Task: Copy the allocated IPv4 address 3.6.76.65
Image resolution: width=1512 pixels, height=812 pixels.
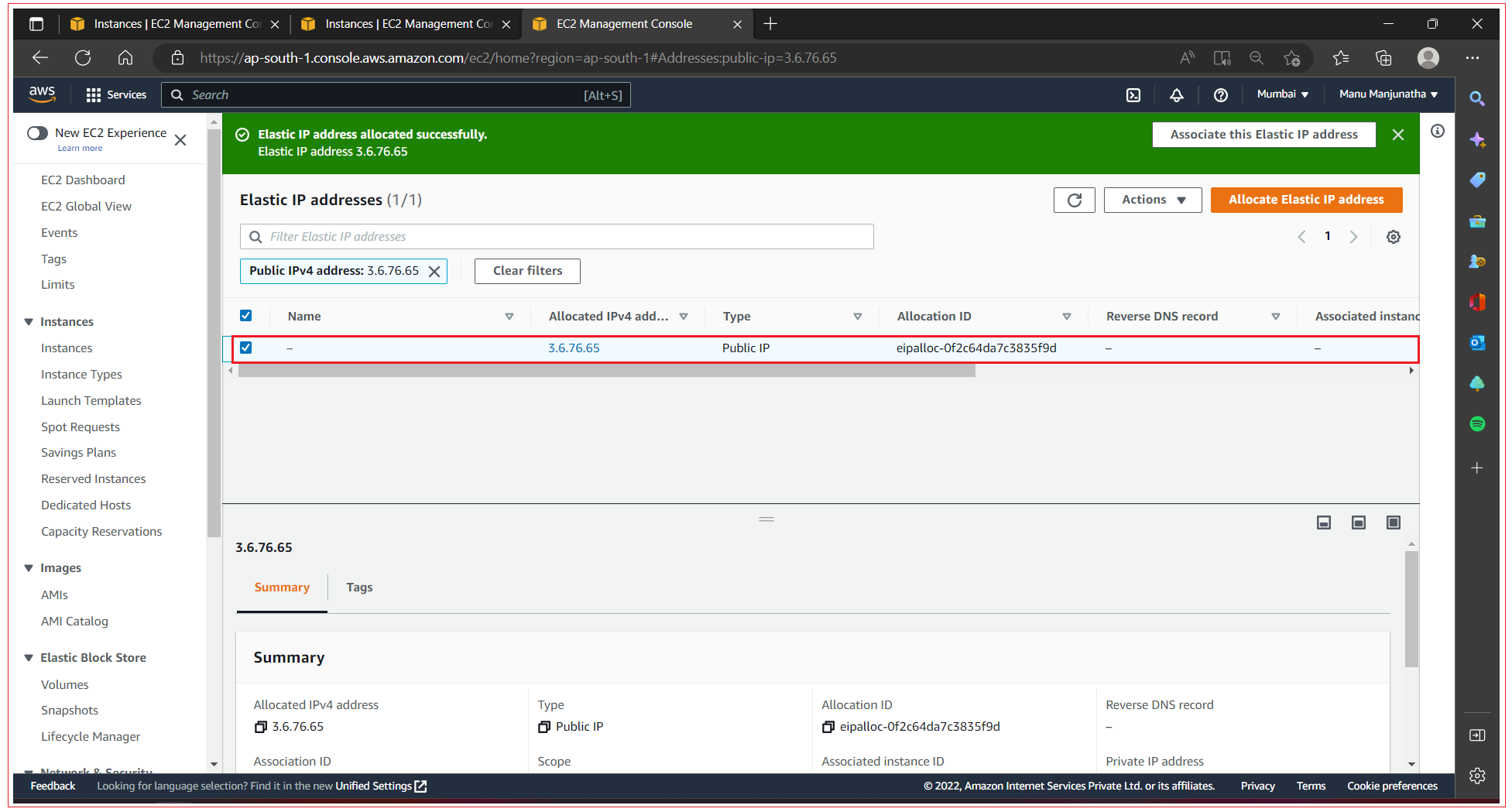Action: point(261,727)
